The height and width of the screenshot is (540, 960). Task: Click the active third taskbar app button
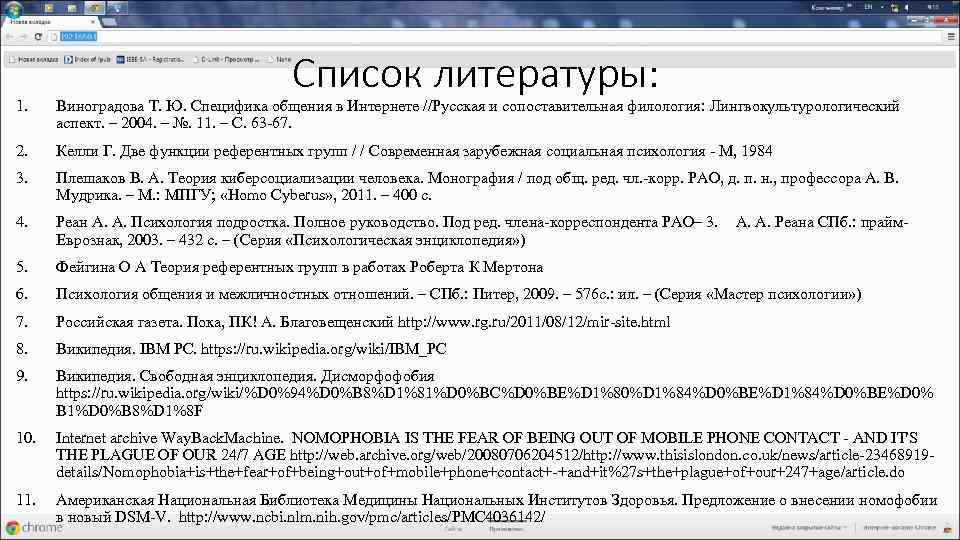click(94, 8)
